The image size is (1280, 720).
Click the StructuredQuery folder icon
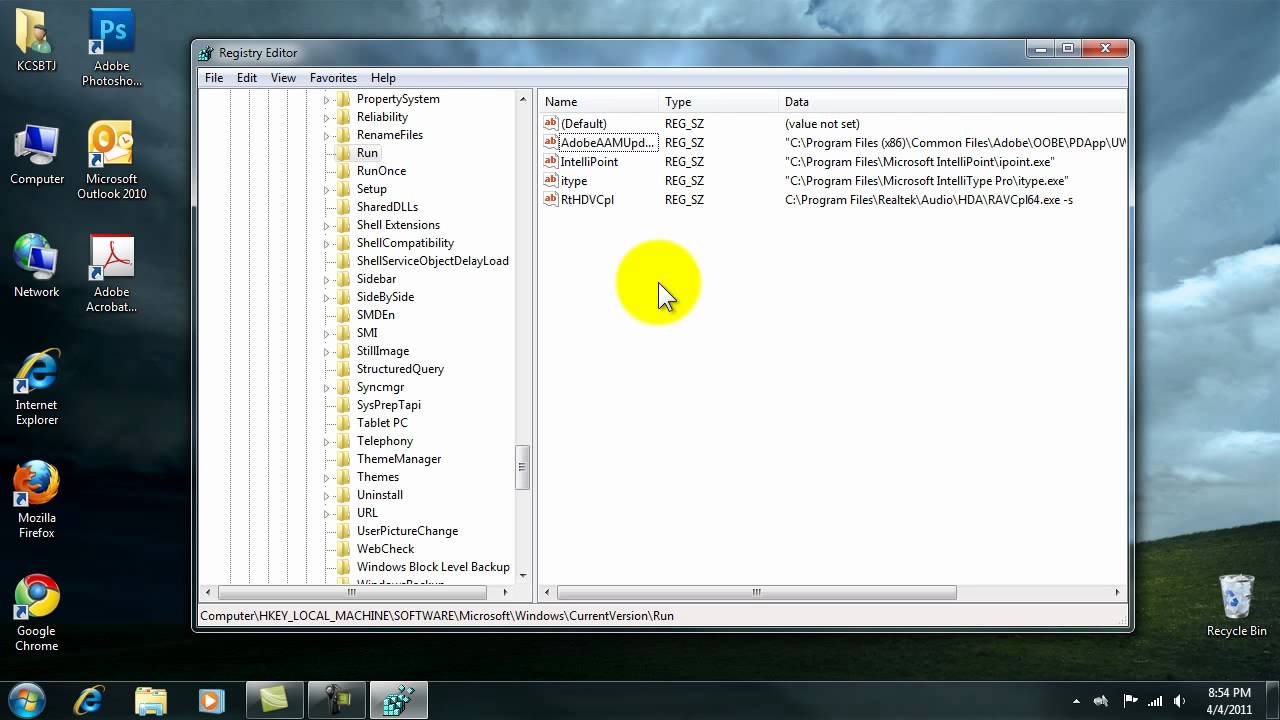[343, 369]
